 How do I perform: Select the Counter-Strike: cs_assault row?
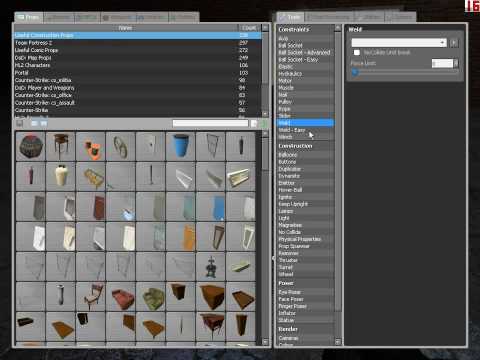point(138,103)
